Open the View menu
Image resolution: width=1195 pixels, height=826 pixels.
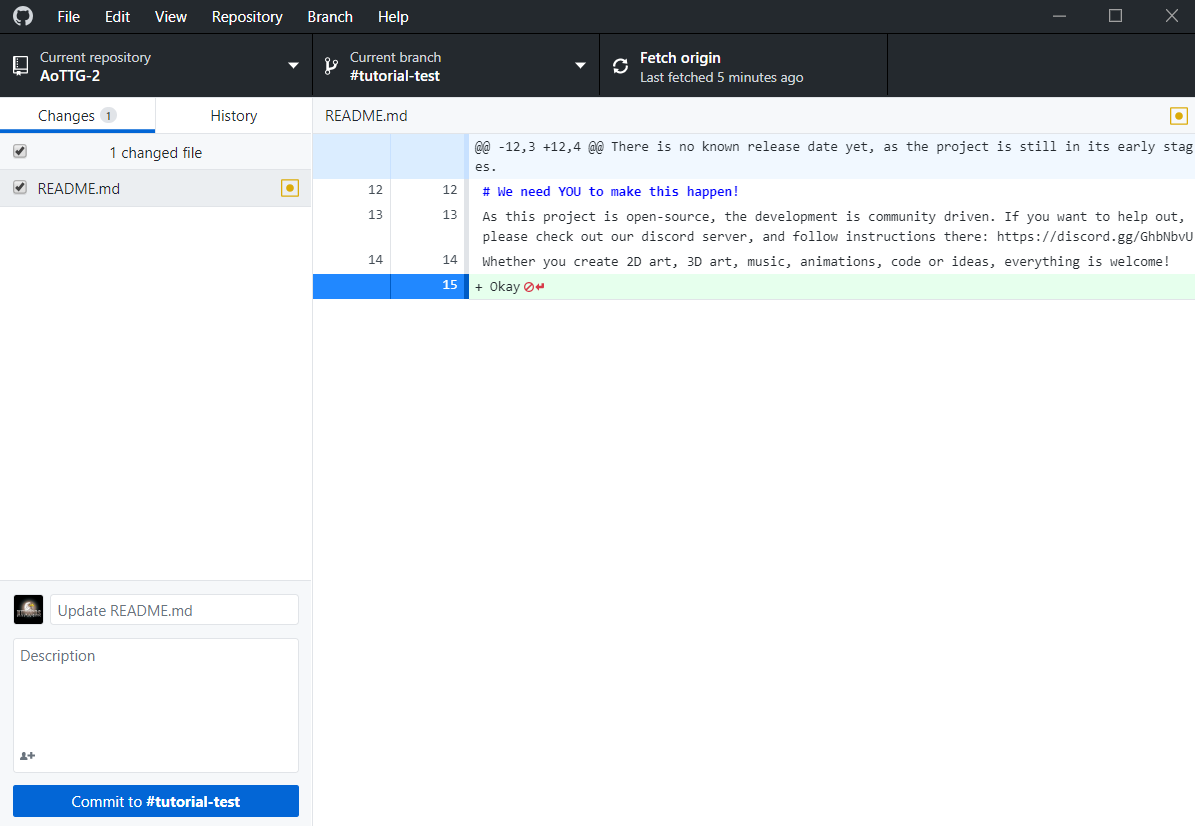click(x=171, y=17)
